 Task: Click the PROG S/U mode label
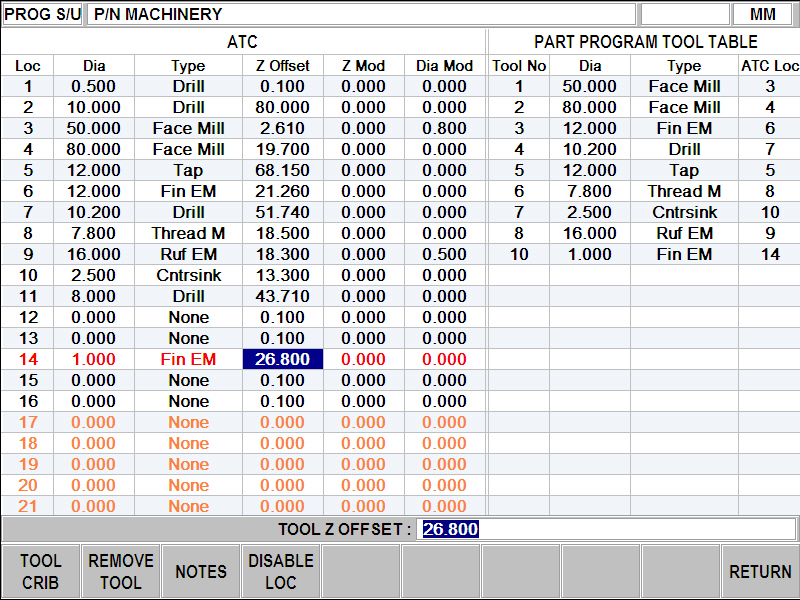[41, 13]
